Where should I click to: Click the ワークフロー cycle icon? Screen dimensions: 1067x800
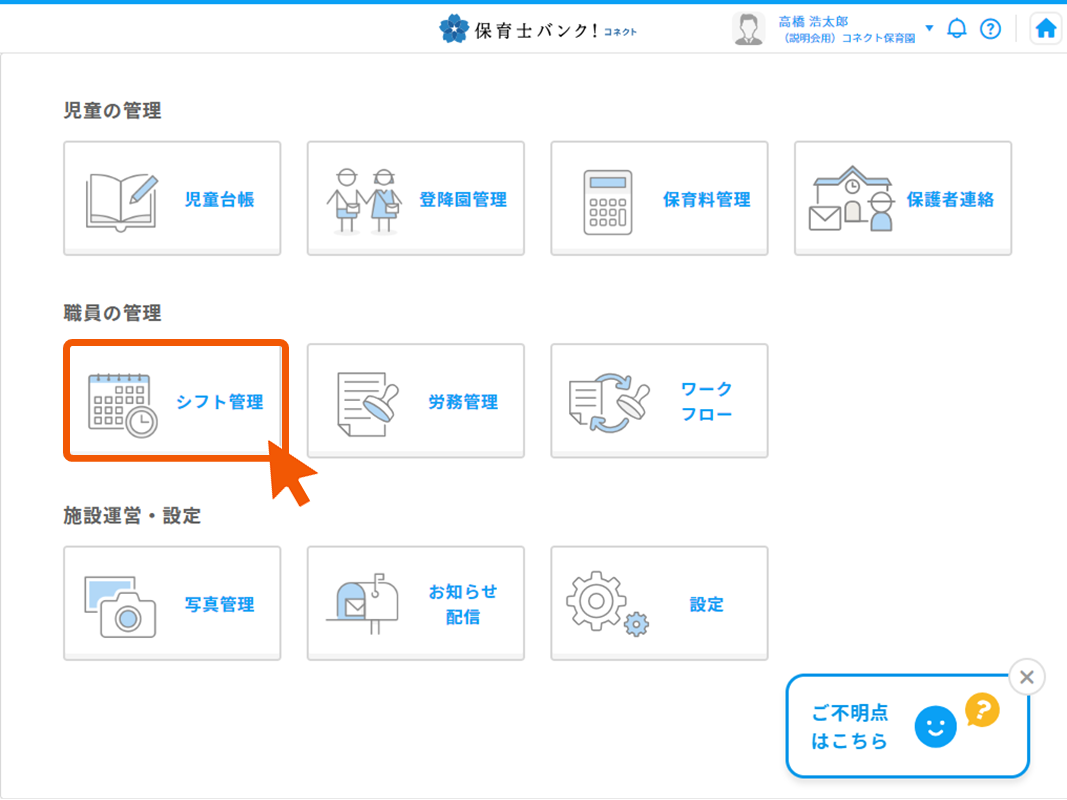click(x=608, y=403)
